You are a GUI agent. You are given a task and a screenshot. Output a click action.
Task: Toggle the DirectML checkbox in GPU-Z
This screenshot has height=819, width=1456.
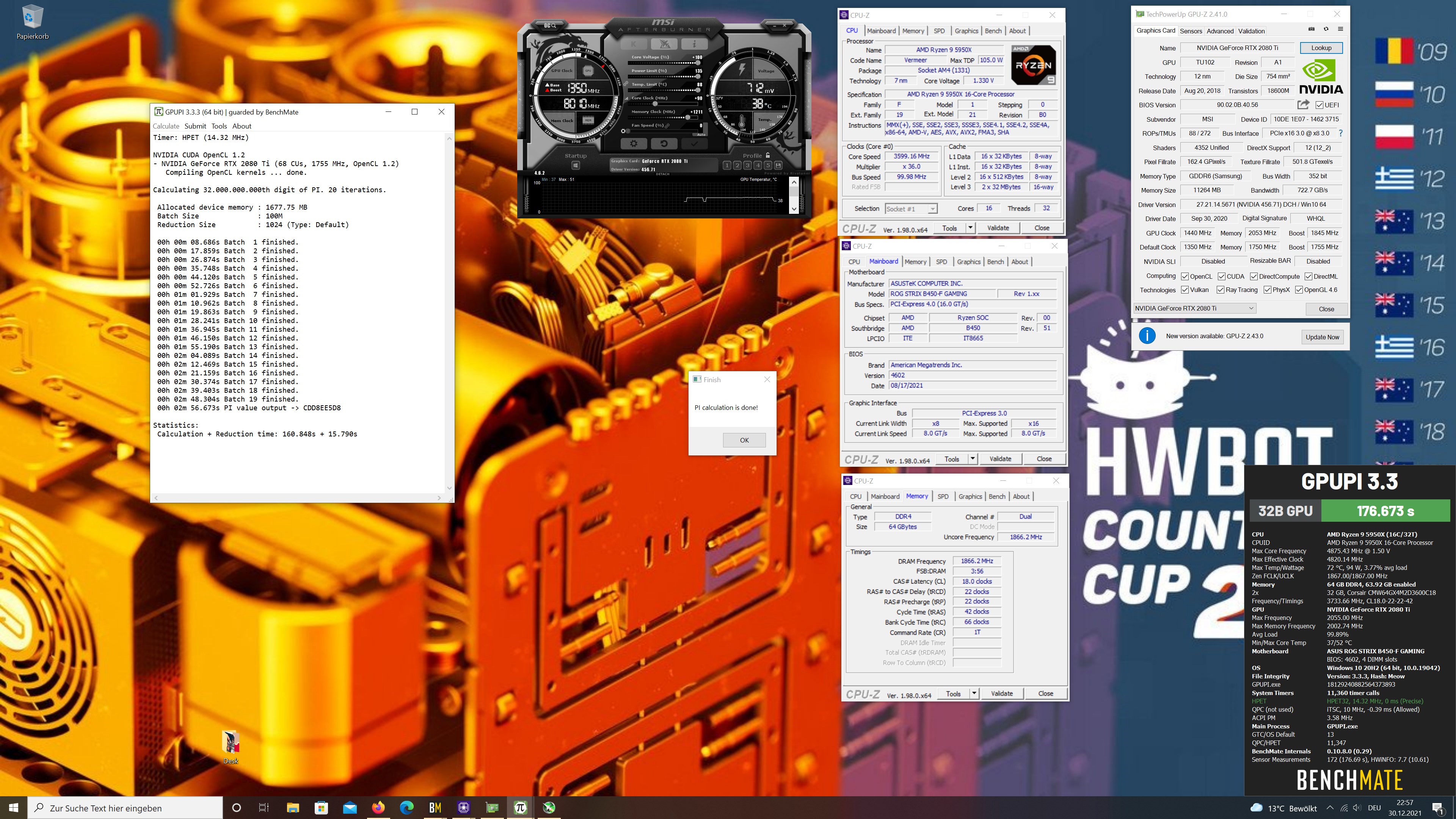tap(1309, 276)
